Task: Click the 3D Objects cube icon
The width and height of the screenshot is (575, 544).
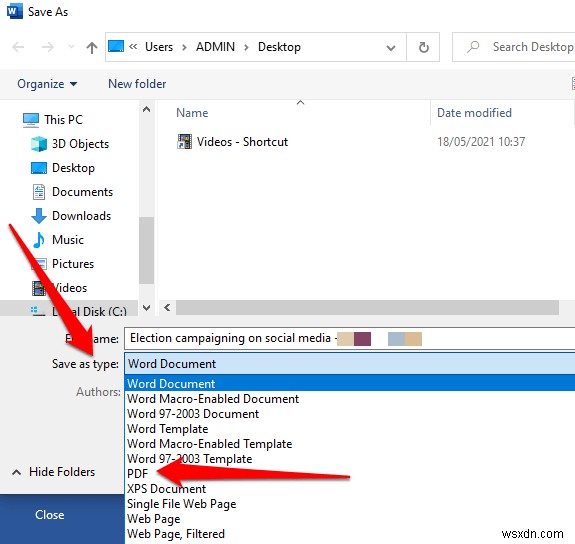Action: 39,144
